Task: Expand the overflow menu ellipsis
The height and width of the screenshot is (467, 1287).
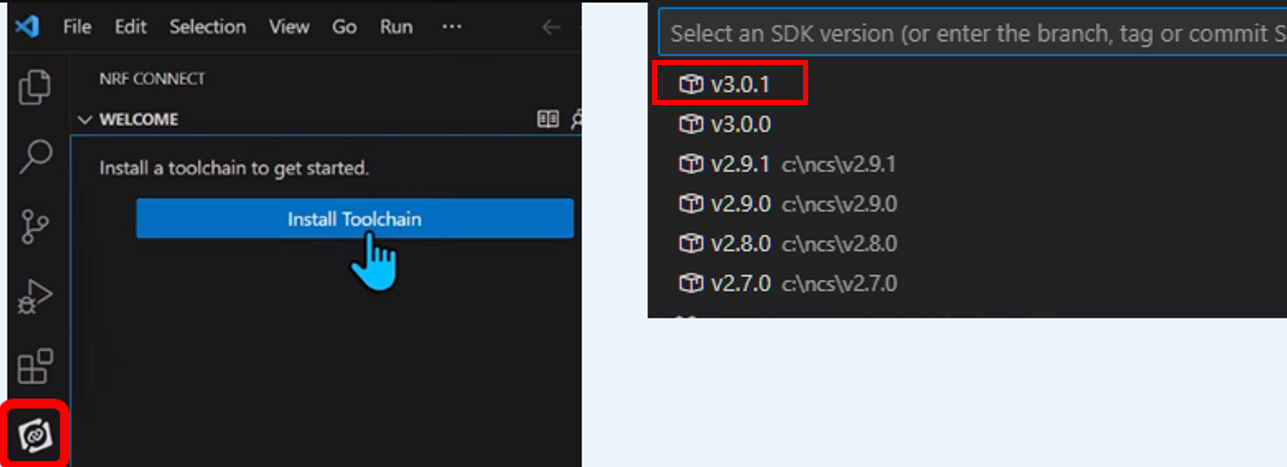Action: (452, 27)
